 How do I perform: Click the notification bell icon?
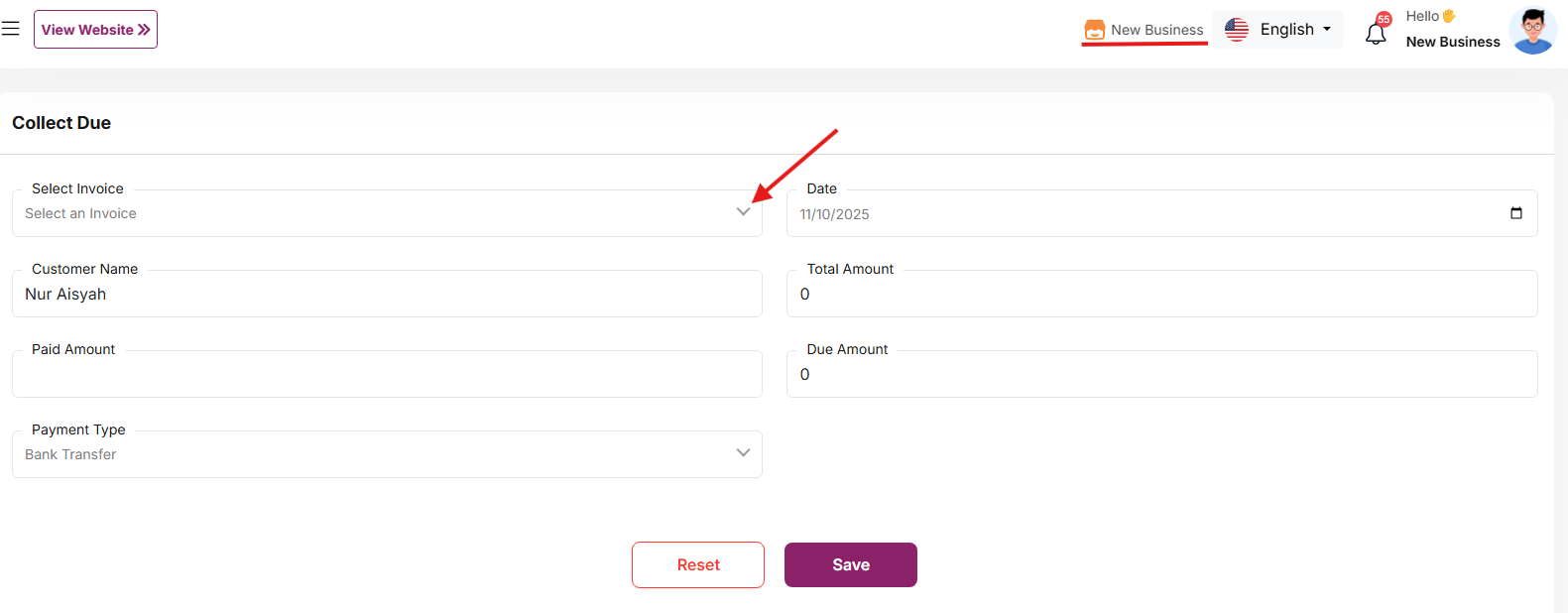point(1375,35)
